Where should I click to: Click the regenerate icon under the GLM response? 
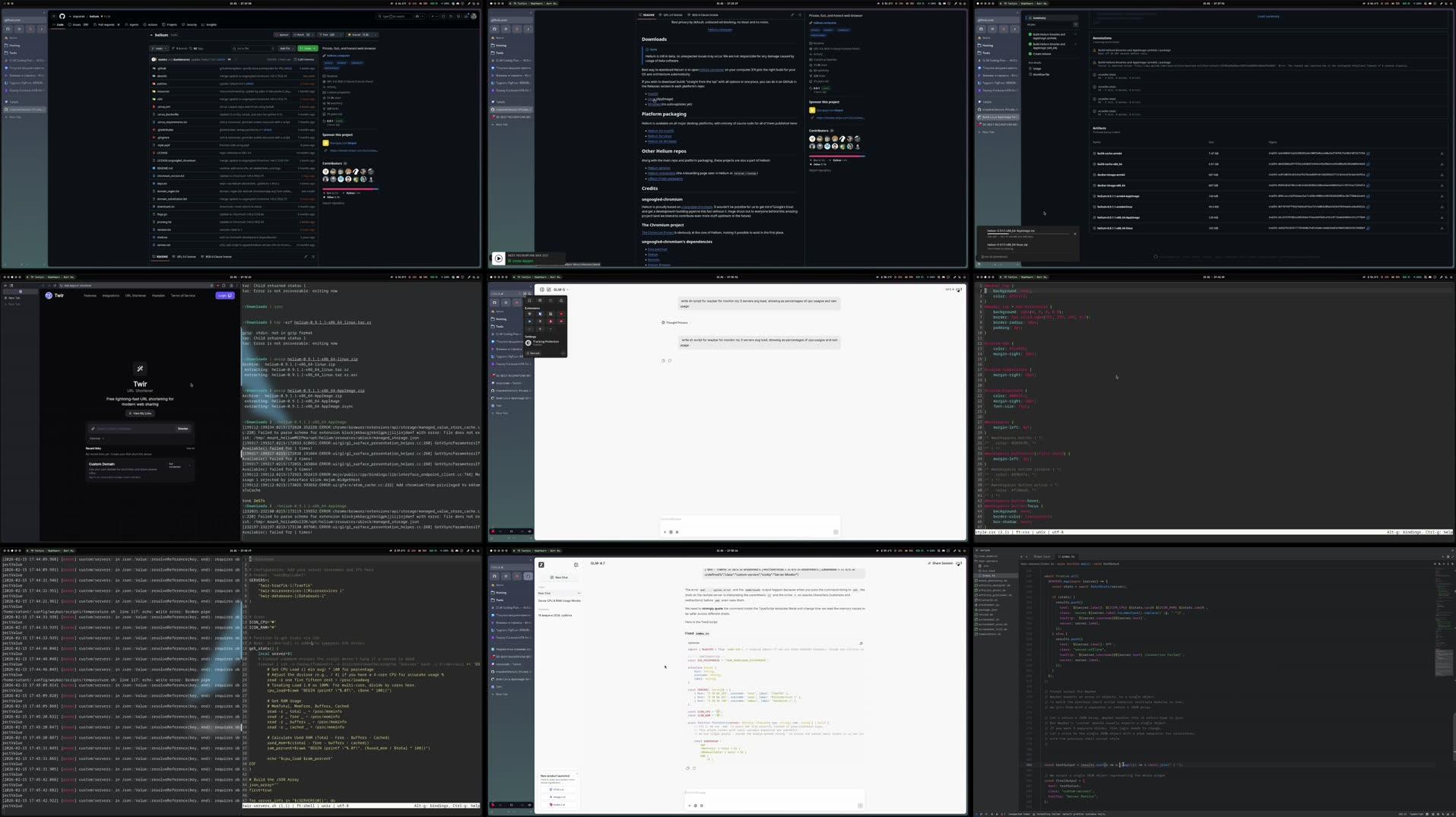670,361
